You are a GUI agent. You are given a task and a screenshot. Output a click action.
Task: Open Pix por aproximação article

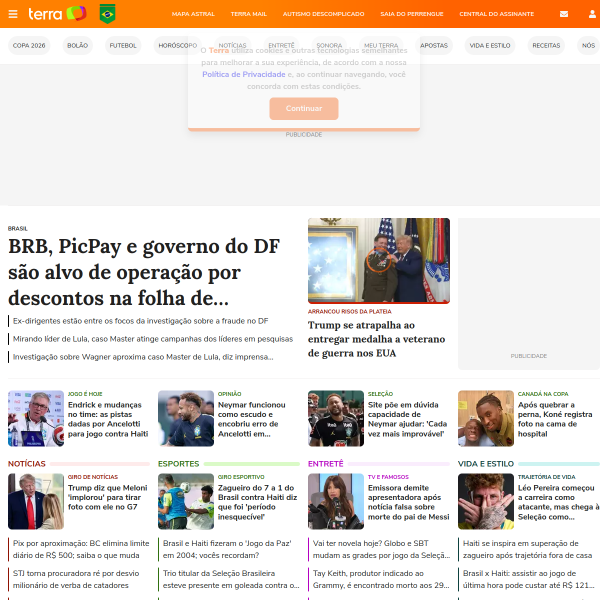click(x=81, y=549)
